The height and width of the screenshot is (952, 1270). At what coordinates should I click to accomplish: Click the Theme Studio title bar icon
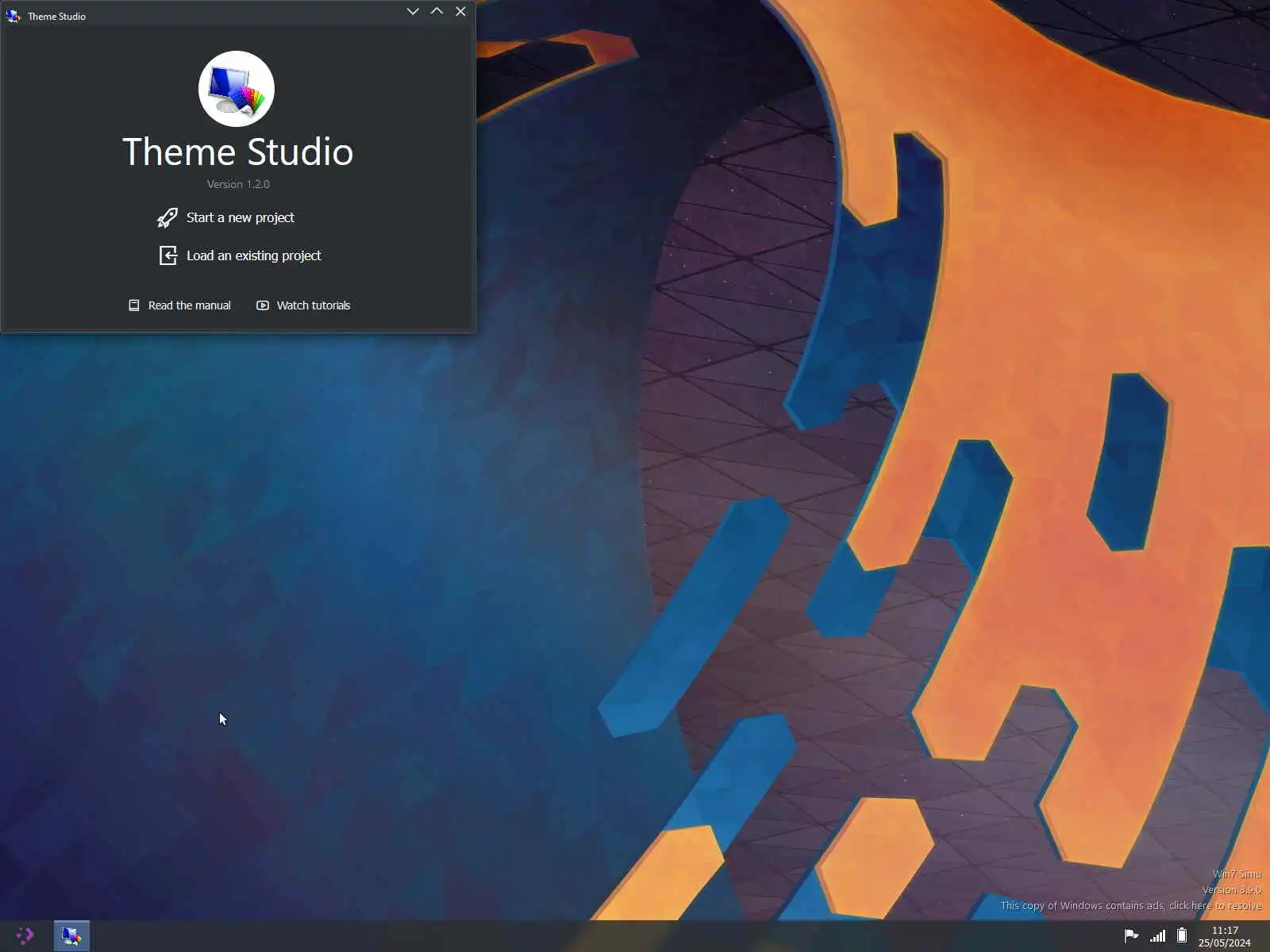tap(13, 16)
